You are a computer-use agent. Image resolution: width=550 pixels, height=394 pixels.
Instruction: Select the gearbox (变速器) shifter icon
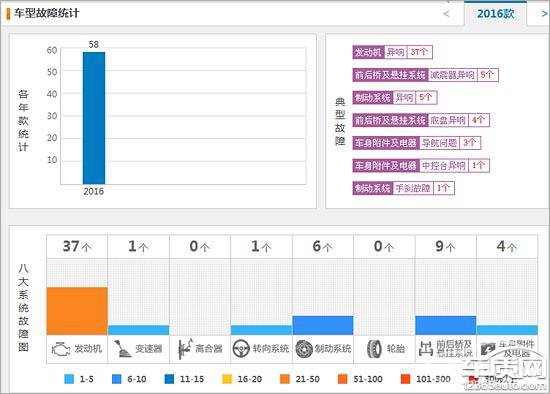coord(122,349)
